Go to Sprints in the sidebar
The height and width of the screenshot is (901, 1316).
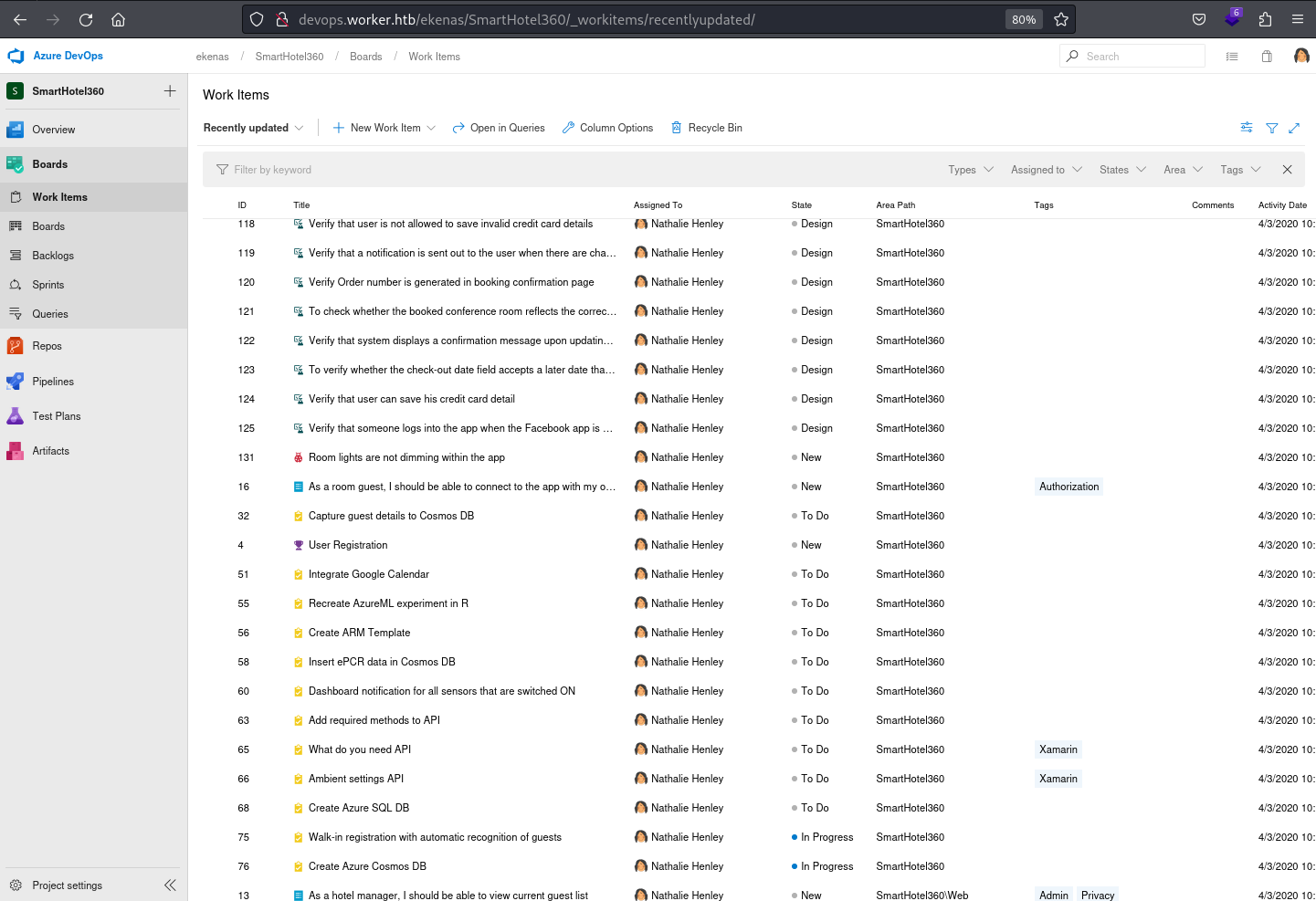(93, 285)
